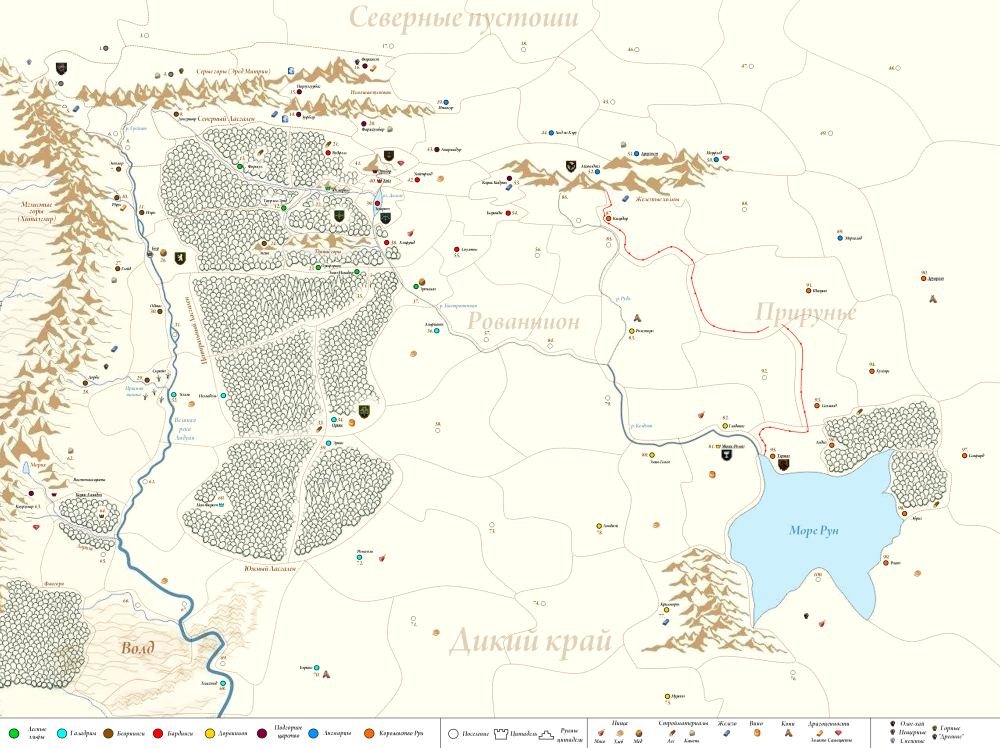The image size is (1000, 748).
Task: Click the black goblet shield under settlement 81
Action: click(726, 455)
